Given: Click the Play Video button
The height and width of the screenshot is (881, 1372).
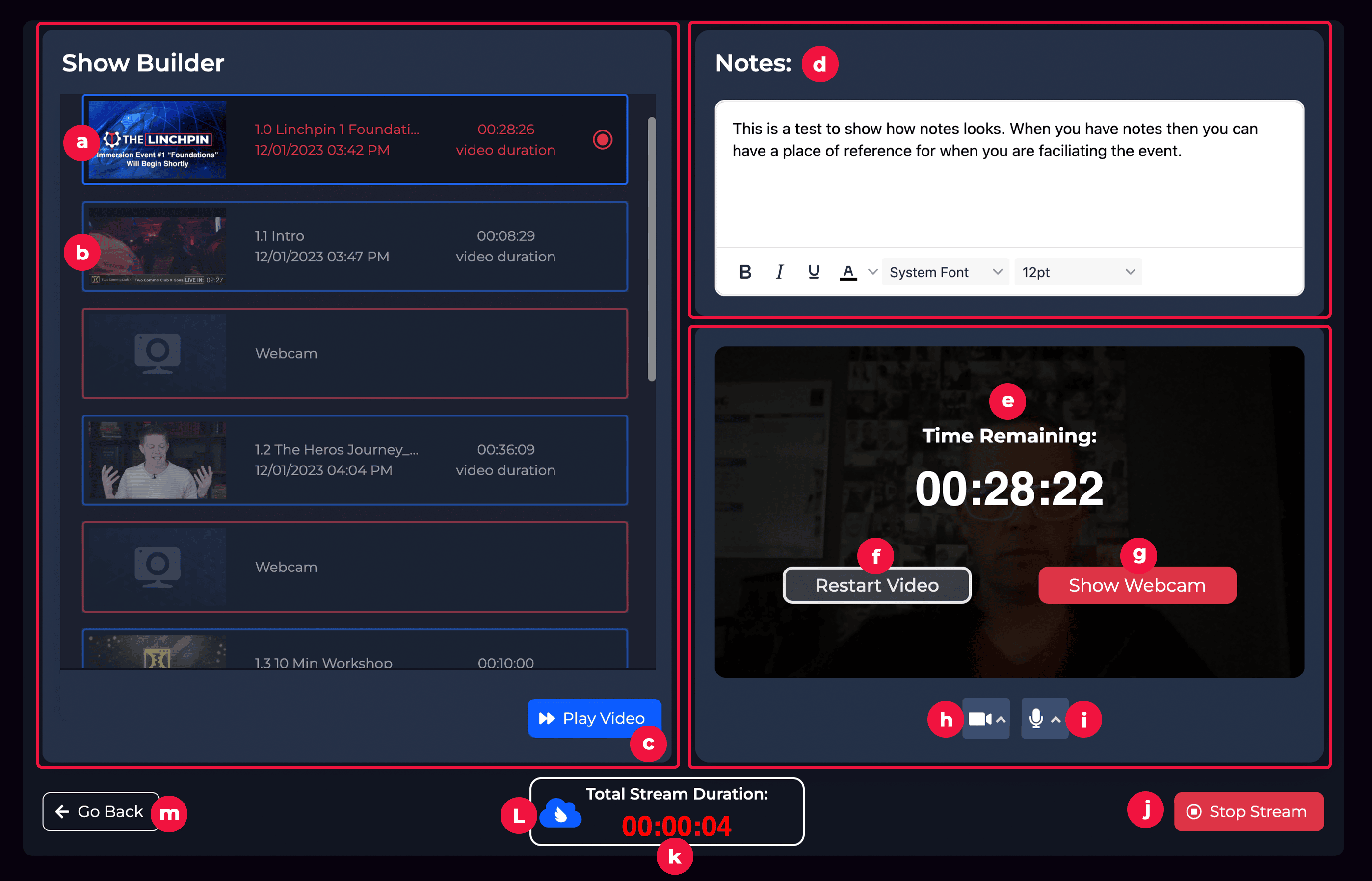Looking at the screenshot, I should 594,718.
